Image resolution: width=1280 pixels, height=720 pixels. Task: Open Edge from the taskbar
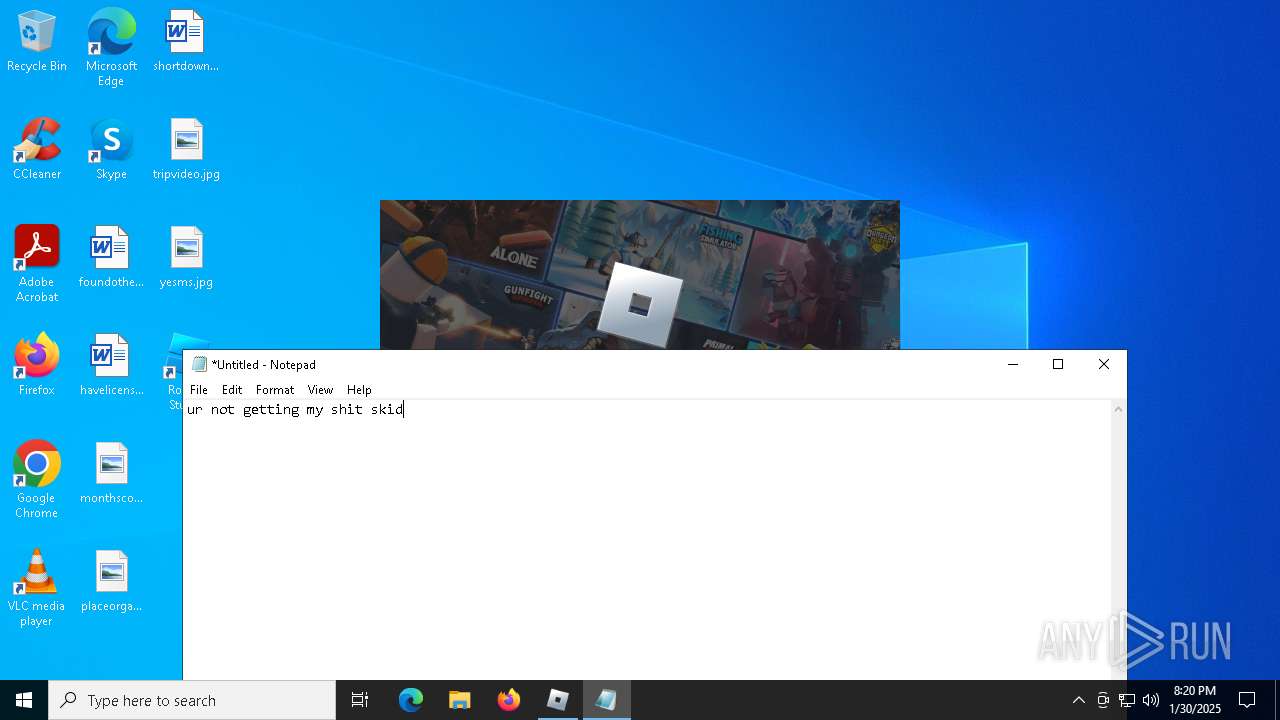coord(411,700)
